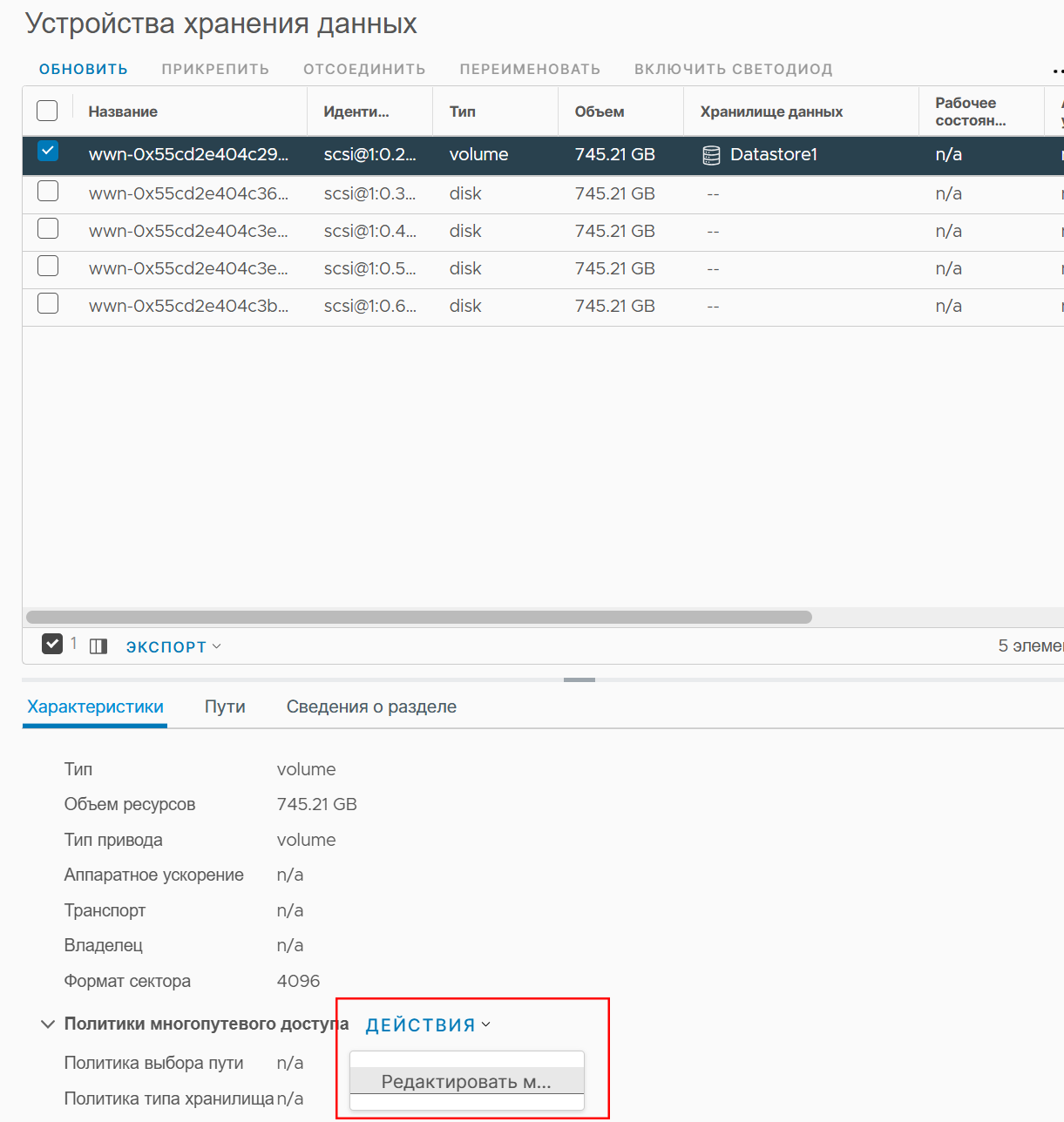Click the scsi@1:0.6... identifier cell
Image resolution: width=1064 pixels, height=1122 pixels.
(370, 306)
